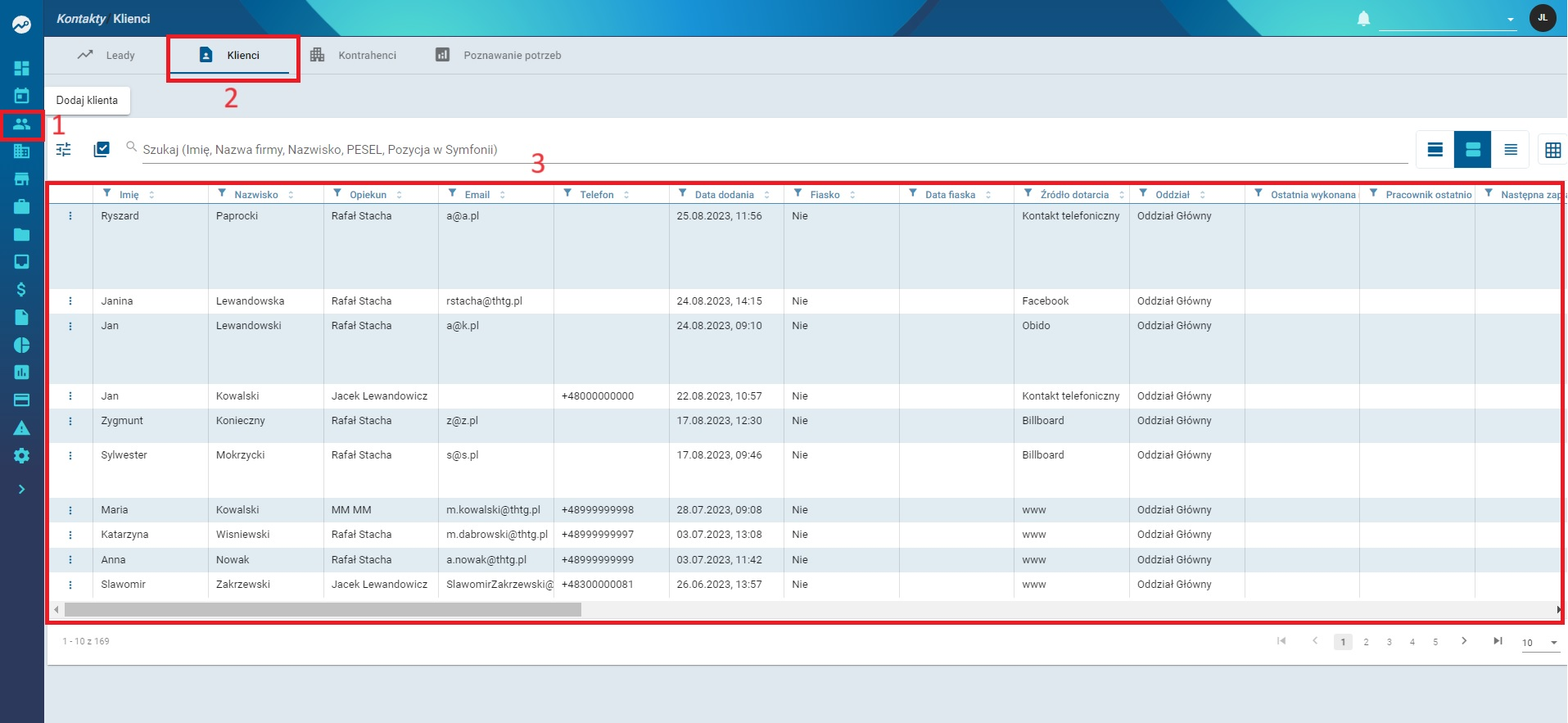Toggle the select-all checkbox icon near search
This screenshot has height=723, width=1568.
click(102, 149)
